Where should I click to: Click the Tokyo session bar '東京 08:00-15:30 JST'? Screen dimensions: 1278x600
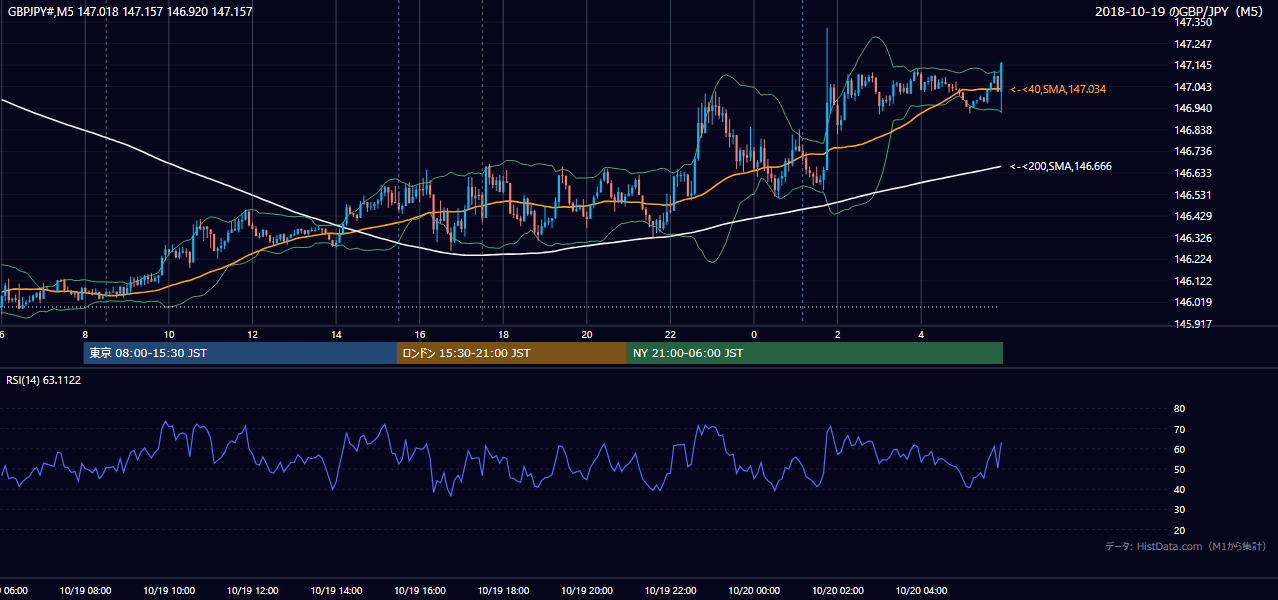pos(240,353)
